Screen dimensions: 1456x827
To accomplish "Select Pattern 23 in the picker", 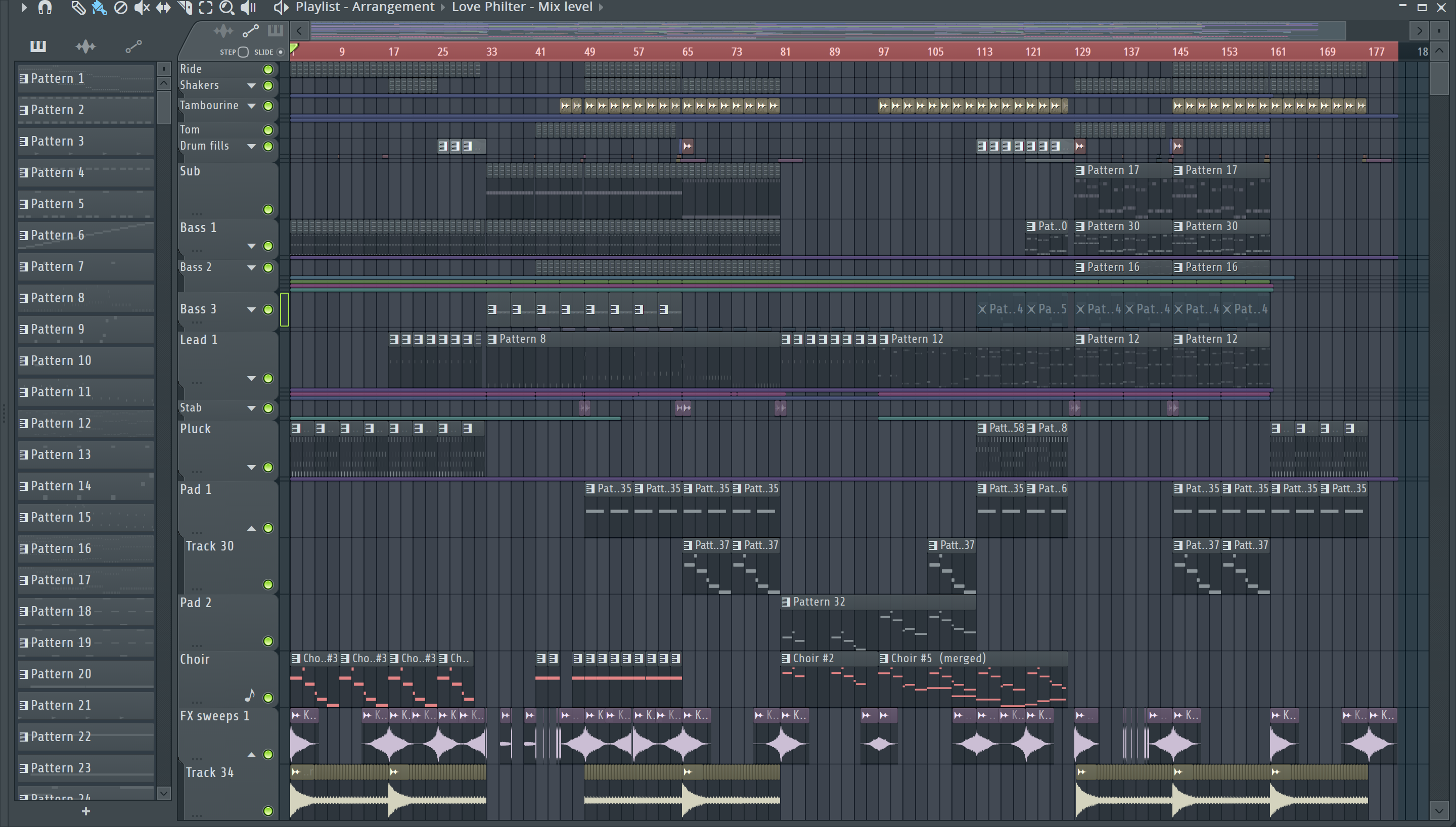I will point(86,768).
